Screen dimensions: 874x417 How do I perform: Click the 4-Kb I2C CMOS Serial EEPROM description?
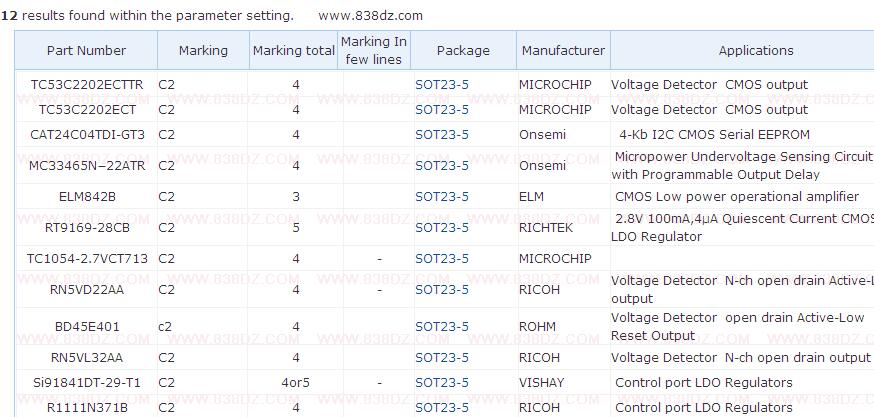[714, 135]
